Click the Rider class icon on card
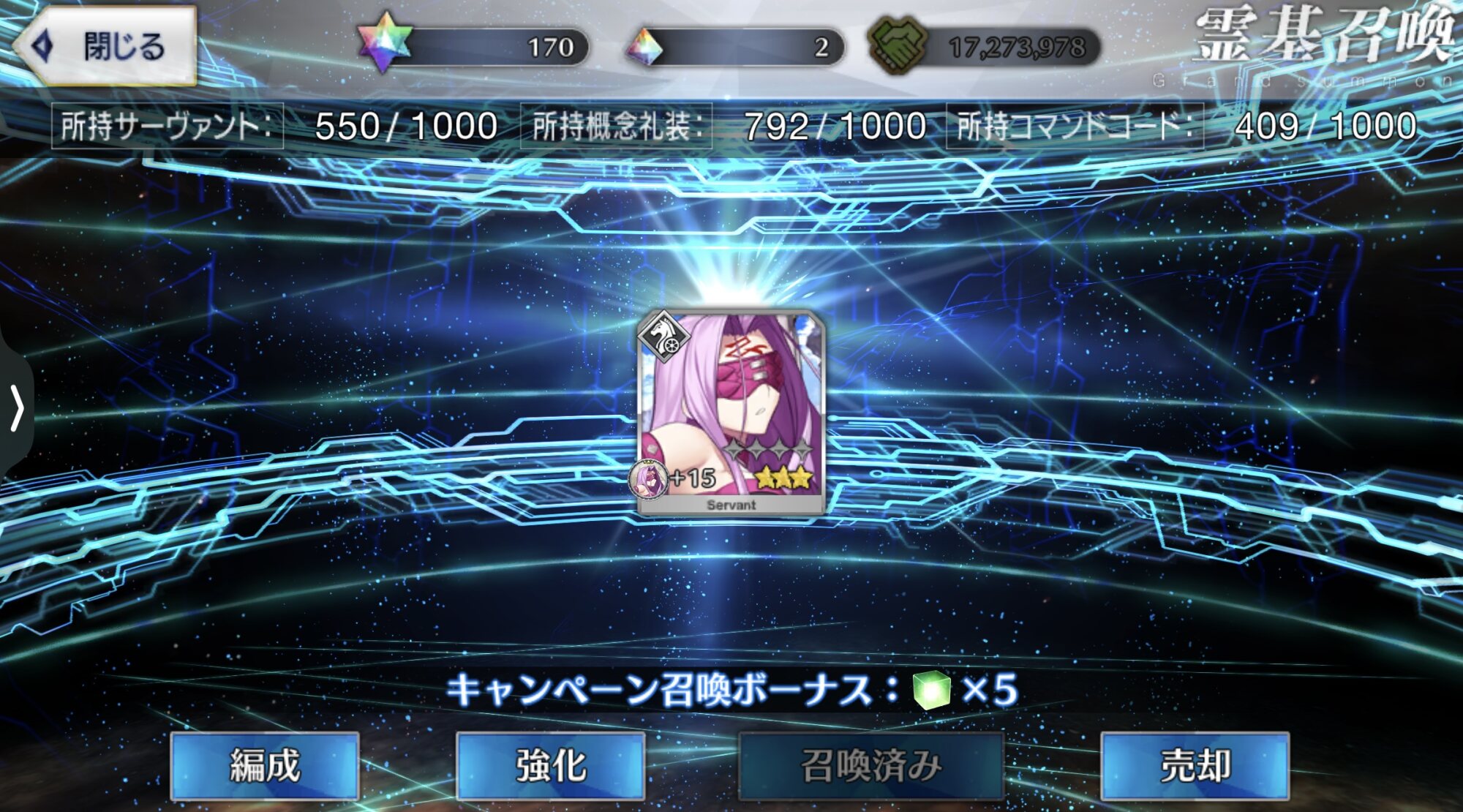The image size is (1463, 812). coord(664,337)
